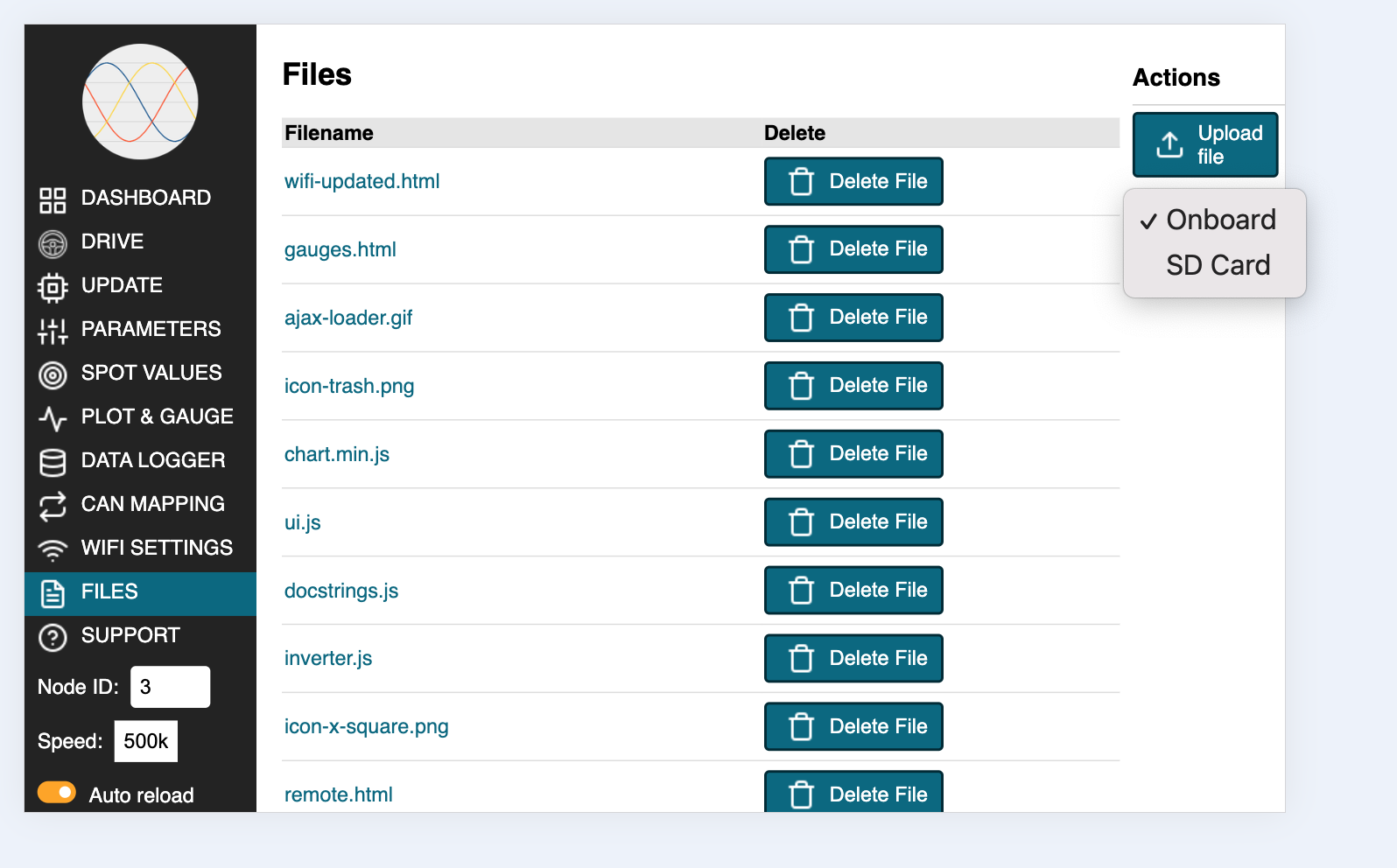This screenshot has width=1397, height=868.
Task: Go to the Files sidebar item
Action: click(109, 591)
